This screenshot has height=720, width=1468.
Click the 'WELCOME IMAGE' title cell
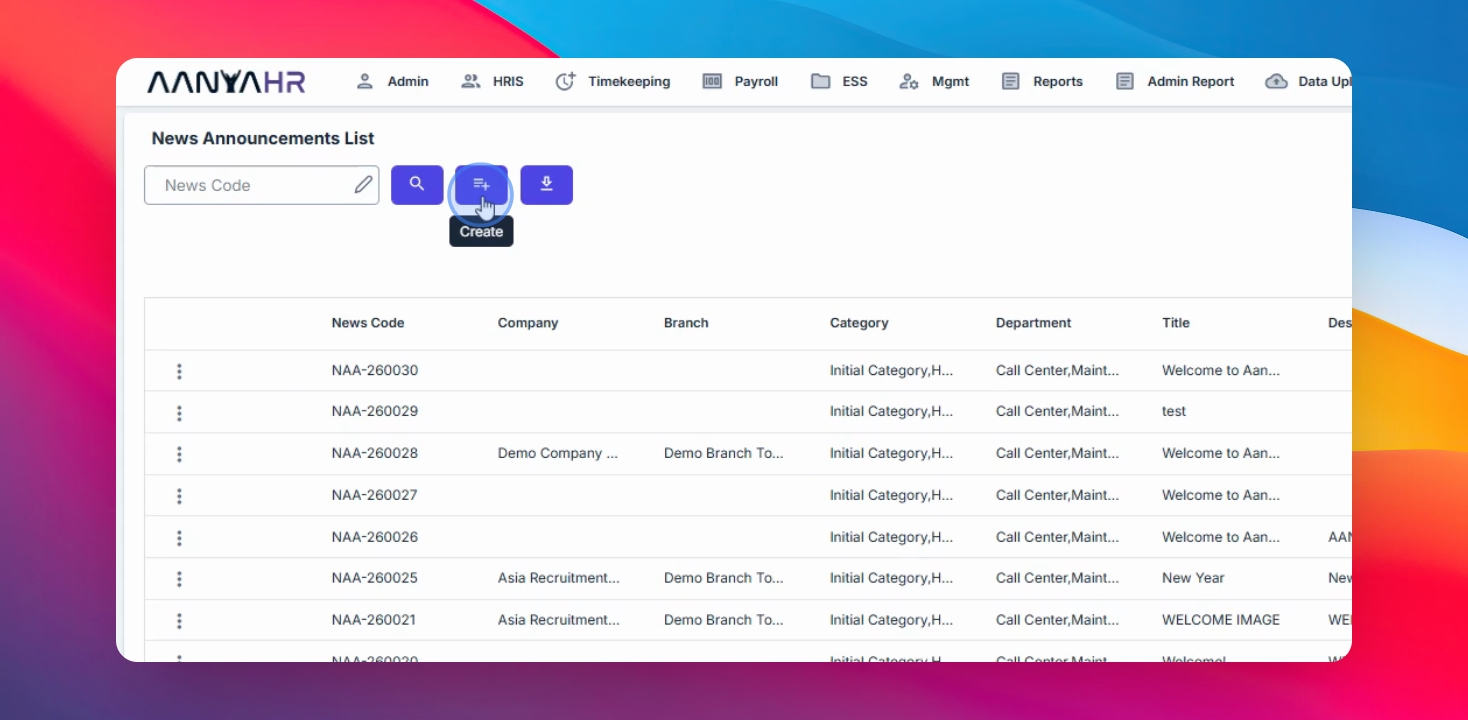click(1221, 620)
